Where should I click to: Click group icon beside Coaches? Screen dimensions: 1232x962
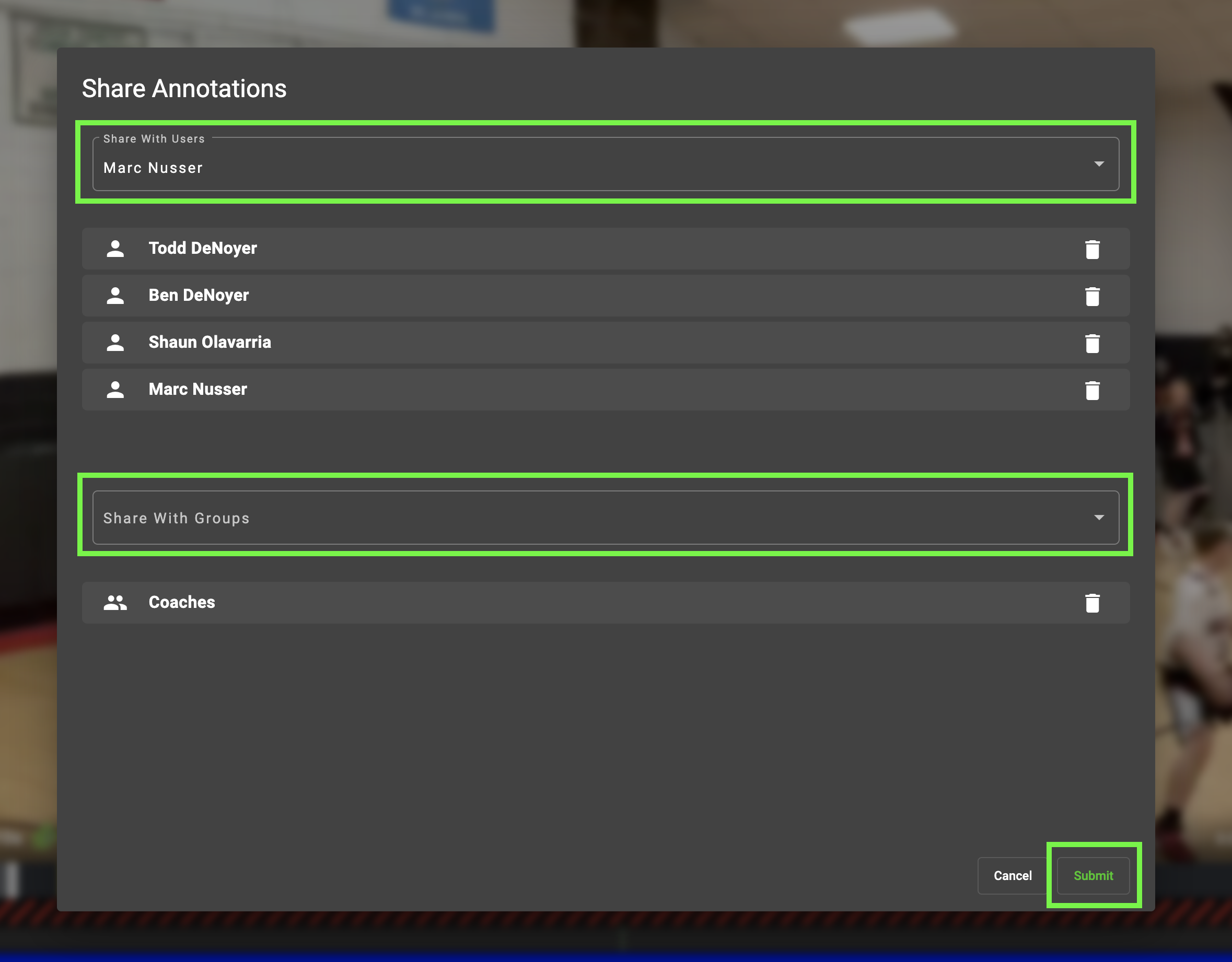click(115, 602)
